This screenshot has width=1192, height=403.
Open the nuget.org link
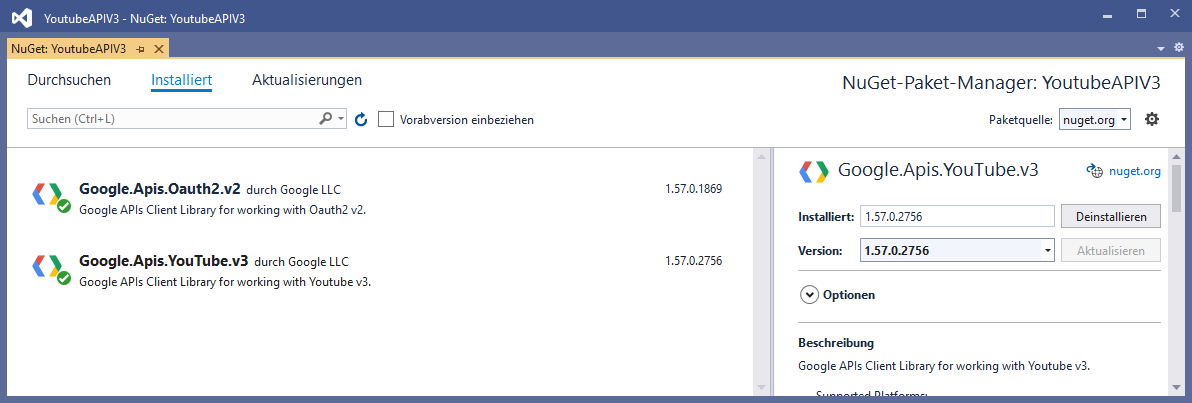[1137, 171]
